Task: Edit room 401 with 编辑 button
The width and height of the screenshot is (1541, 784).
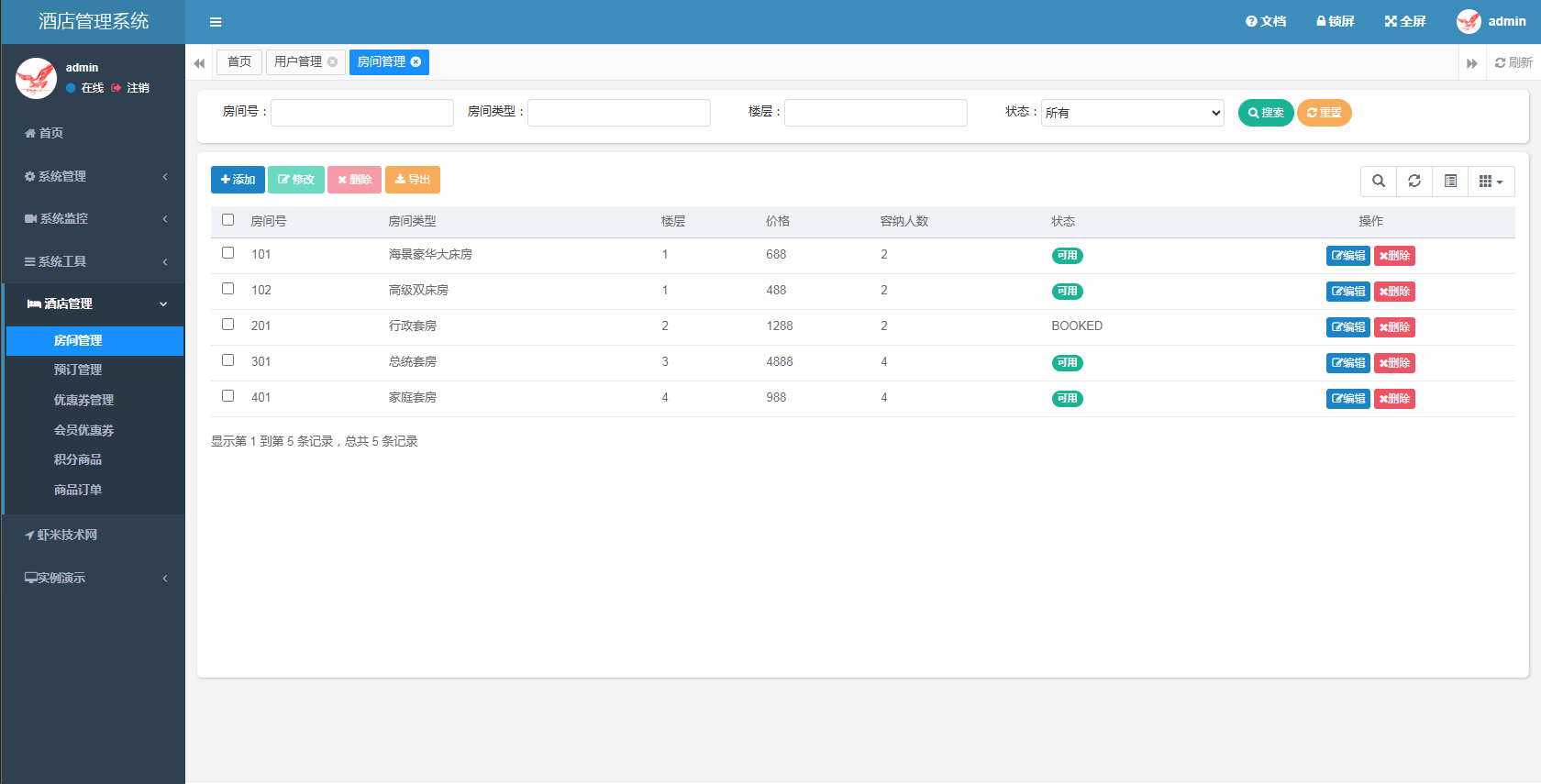Action: pos(1348,399)
